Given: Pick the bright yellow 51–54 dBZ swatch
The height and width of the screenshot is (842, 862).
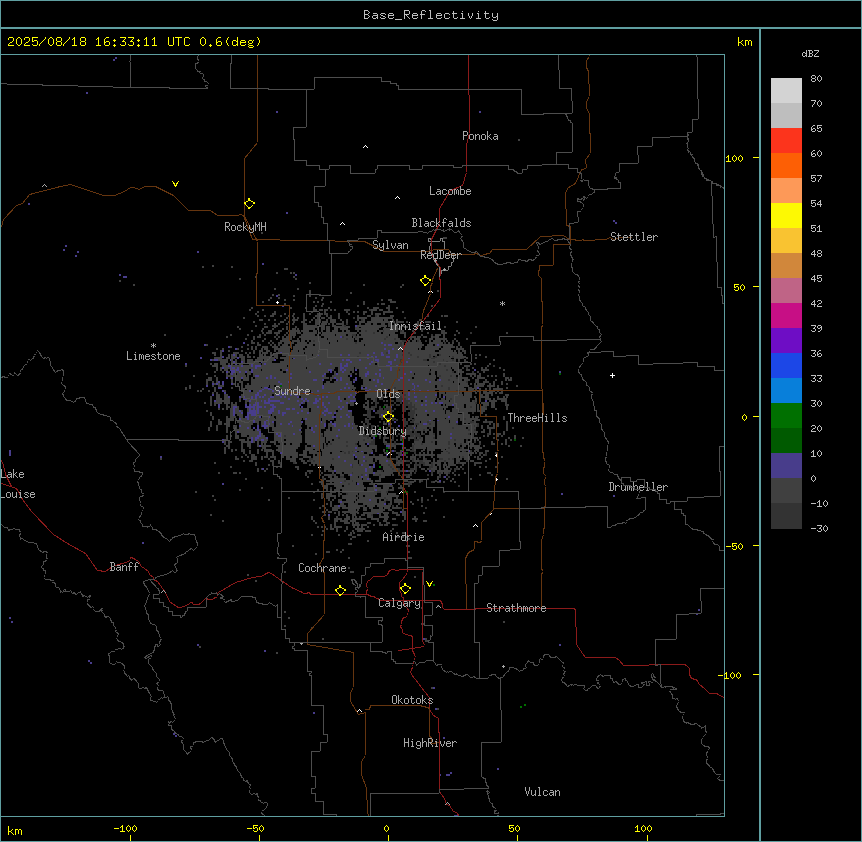Looking at the screenshot, I should (786, 215).
